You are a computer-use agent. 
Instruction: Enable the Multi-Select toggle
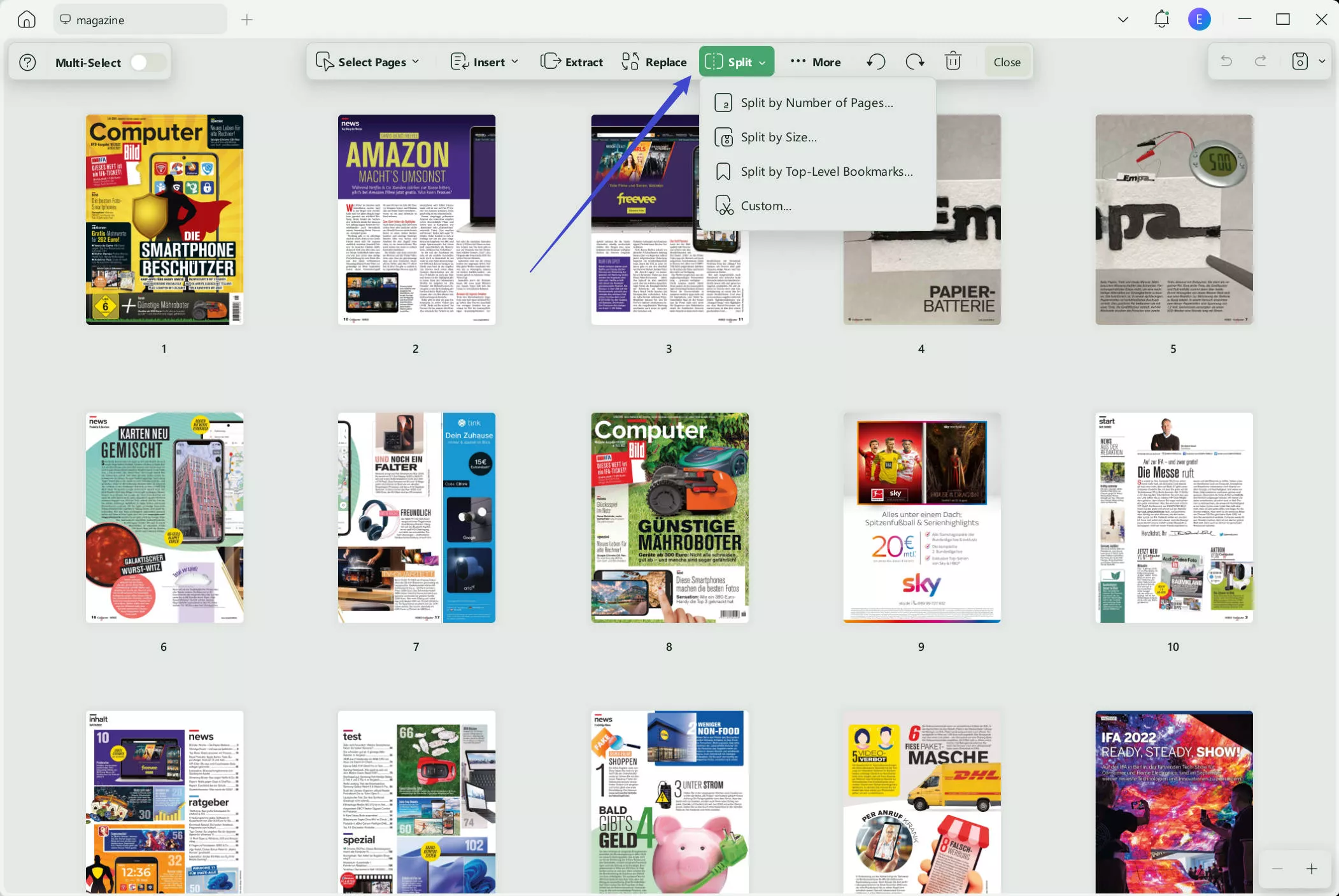(147, 62)
